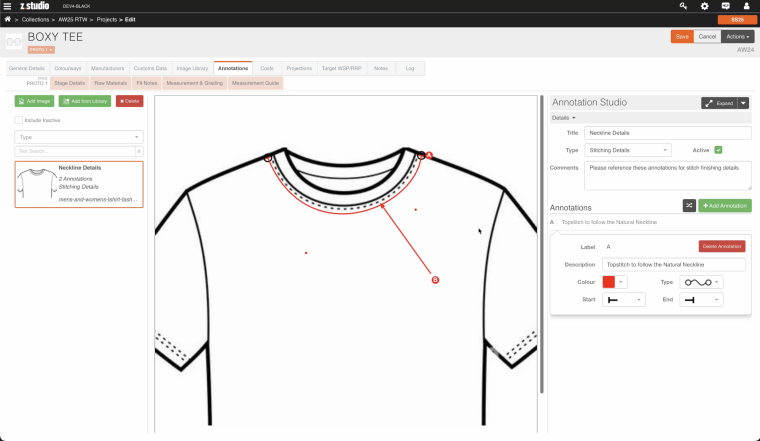Click into the Comments text area
Image resolution: width=760 pixels, height=441 pixels.
tap(668, 175)
